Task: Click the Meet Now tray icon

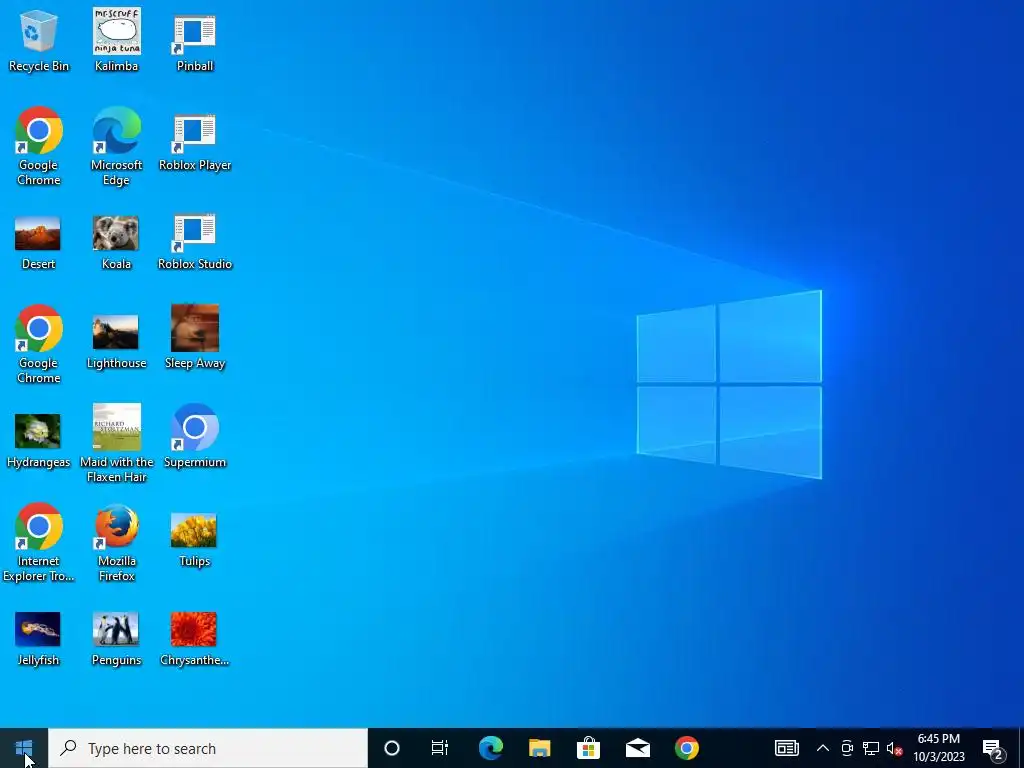Action: [847, 748]
